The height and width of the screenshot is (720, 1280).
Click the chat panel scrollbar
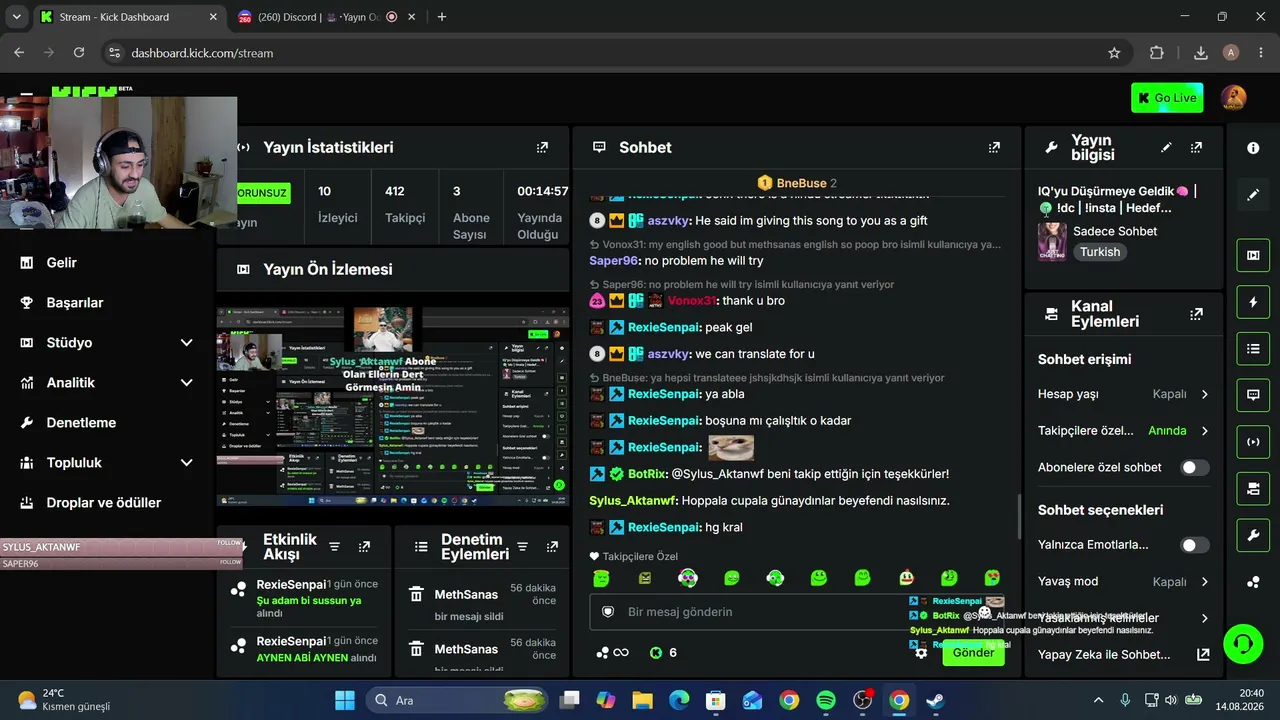(x=1019, y=515)
